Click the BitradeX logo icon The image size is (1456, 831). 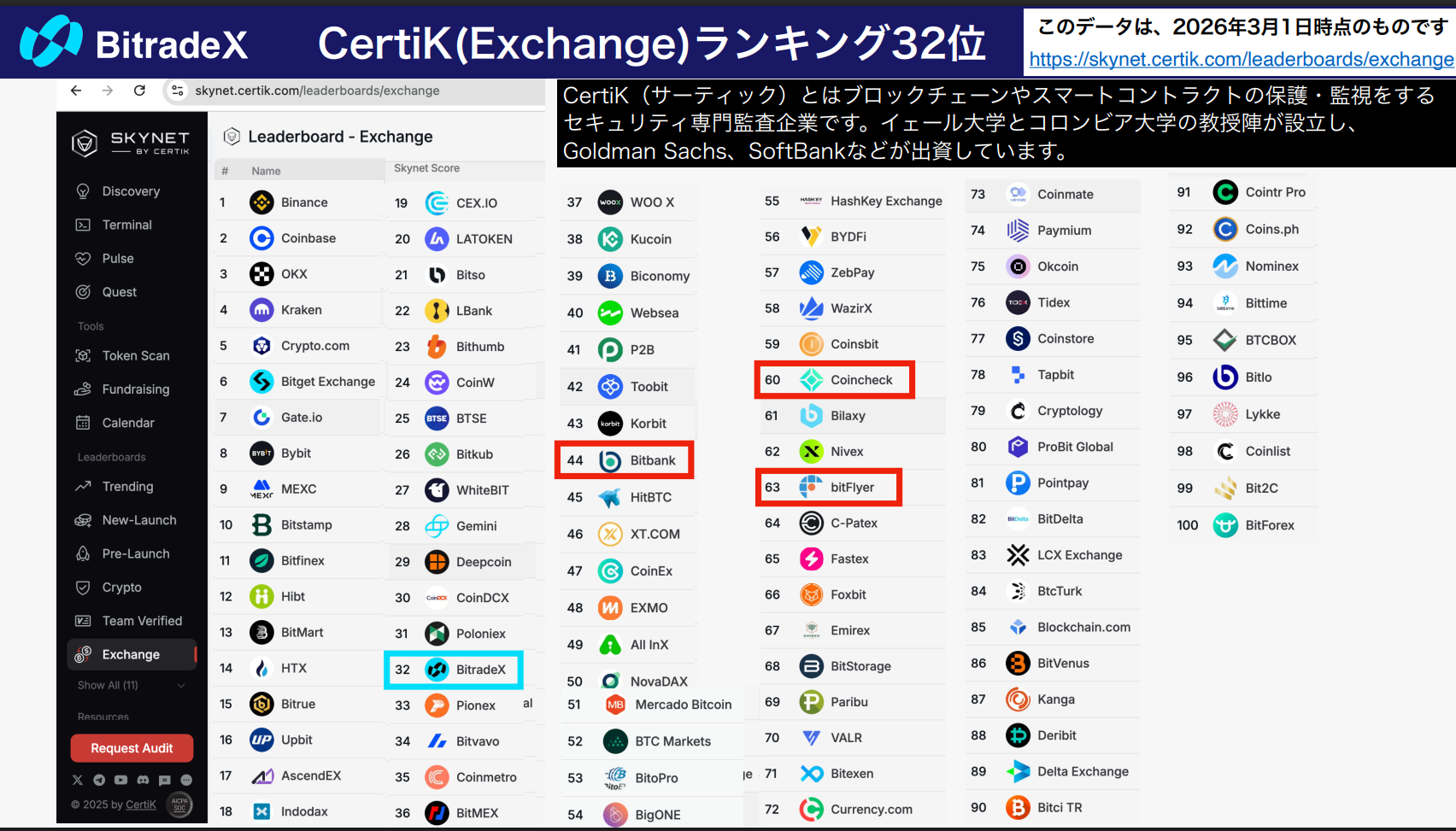click(x=437, y=670)
